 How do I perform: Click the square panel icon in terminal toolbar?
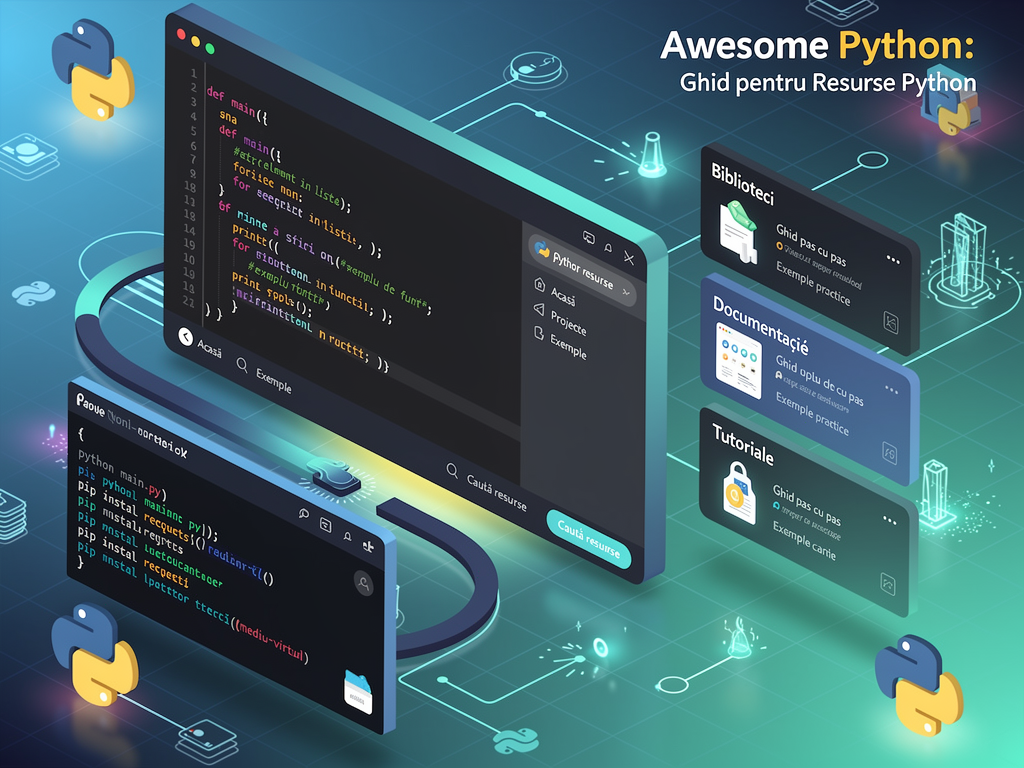(325, 524)
